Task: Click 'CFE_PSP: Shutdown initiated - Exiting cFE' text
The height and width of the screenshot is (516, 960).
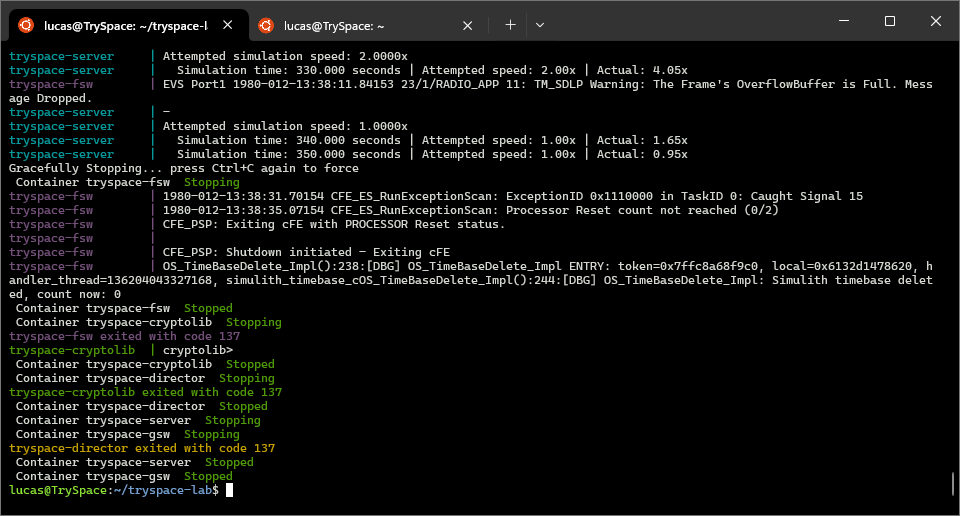Action: (x=306, y=253)
